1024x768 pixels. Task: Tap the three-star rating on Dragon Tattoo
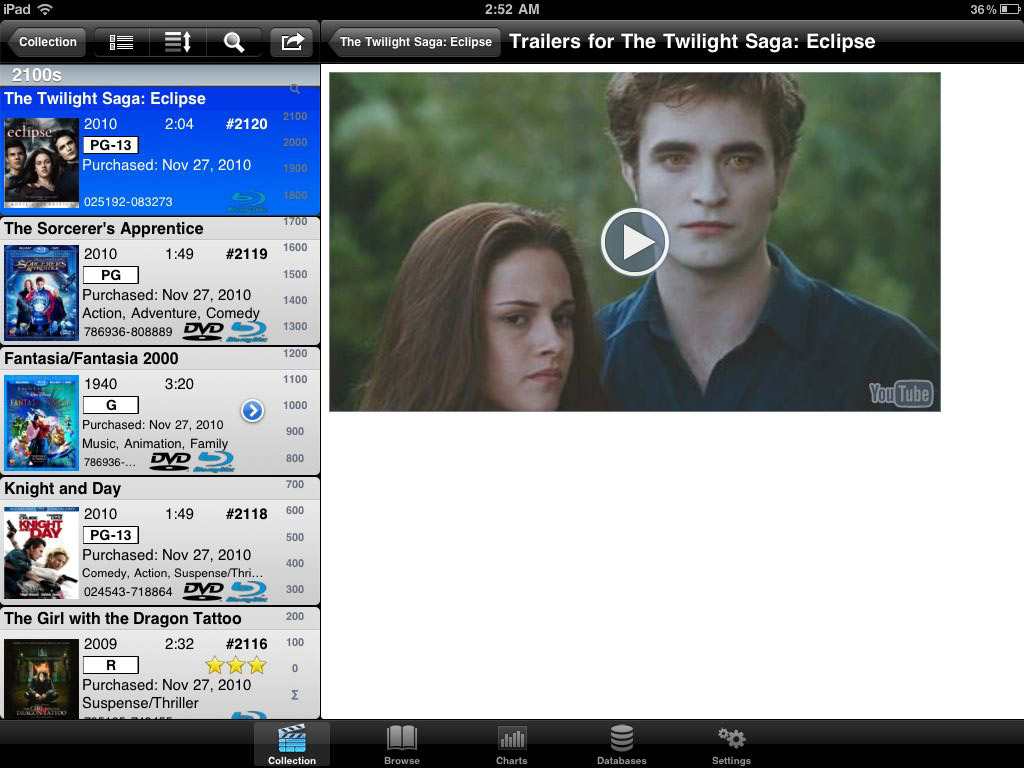coord(236,665)
